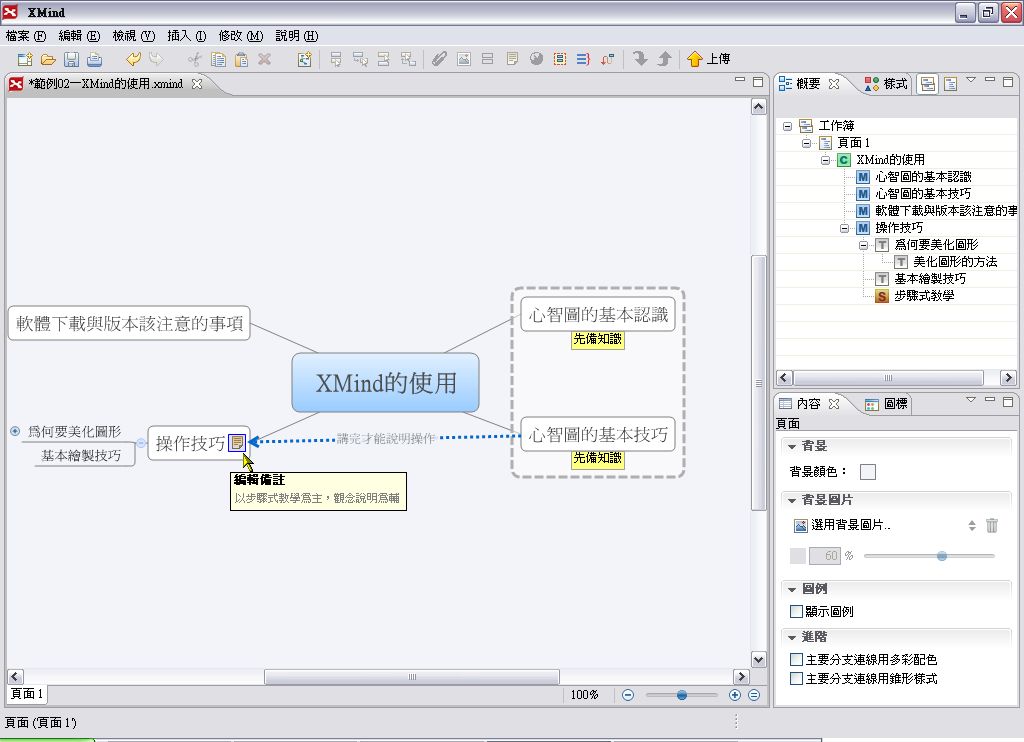Click the zoom out minus icon
This screenshot has width=1024, height=742.
[x=628, y=695]
